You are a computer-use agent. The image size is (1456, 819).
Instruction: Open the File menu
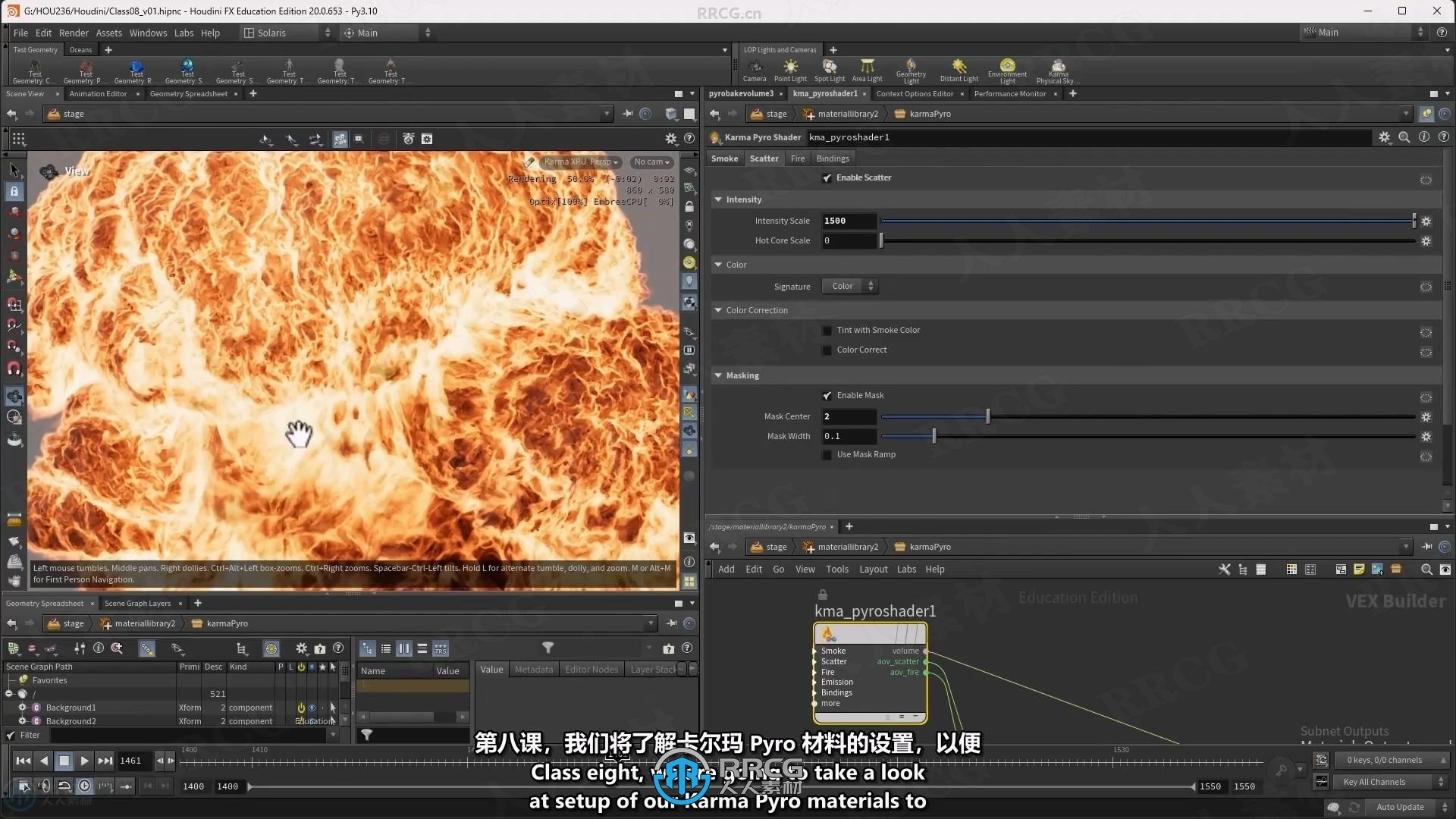click(x=20, y=33)
